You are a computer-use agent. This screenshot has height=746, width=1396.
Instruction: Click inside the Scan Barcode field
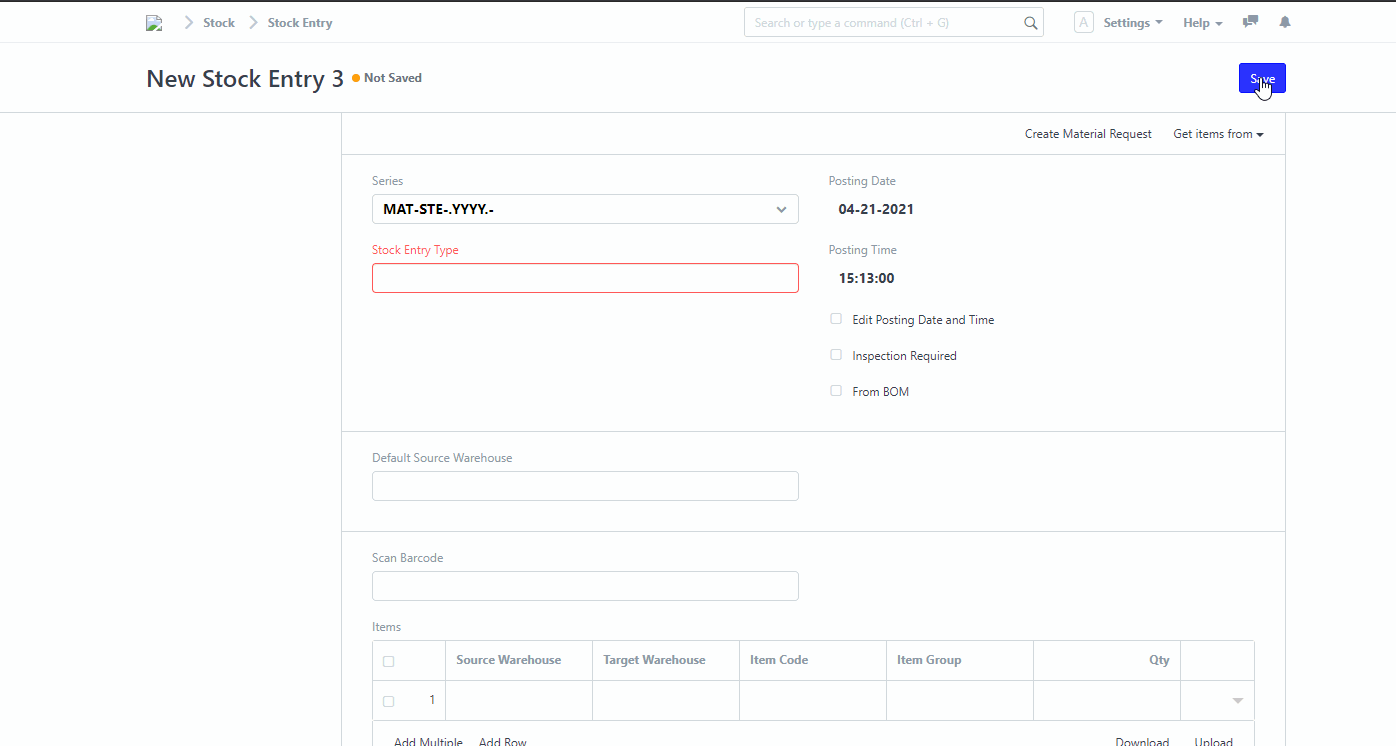pyautogui.click(x=585, y=586)
